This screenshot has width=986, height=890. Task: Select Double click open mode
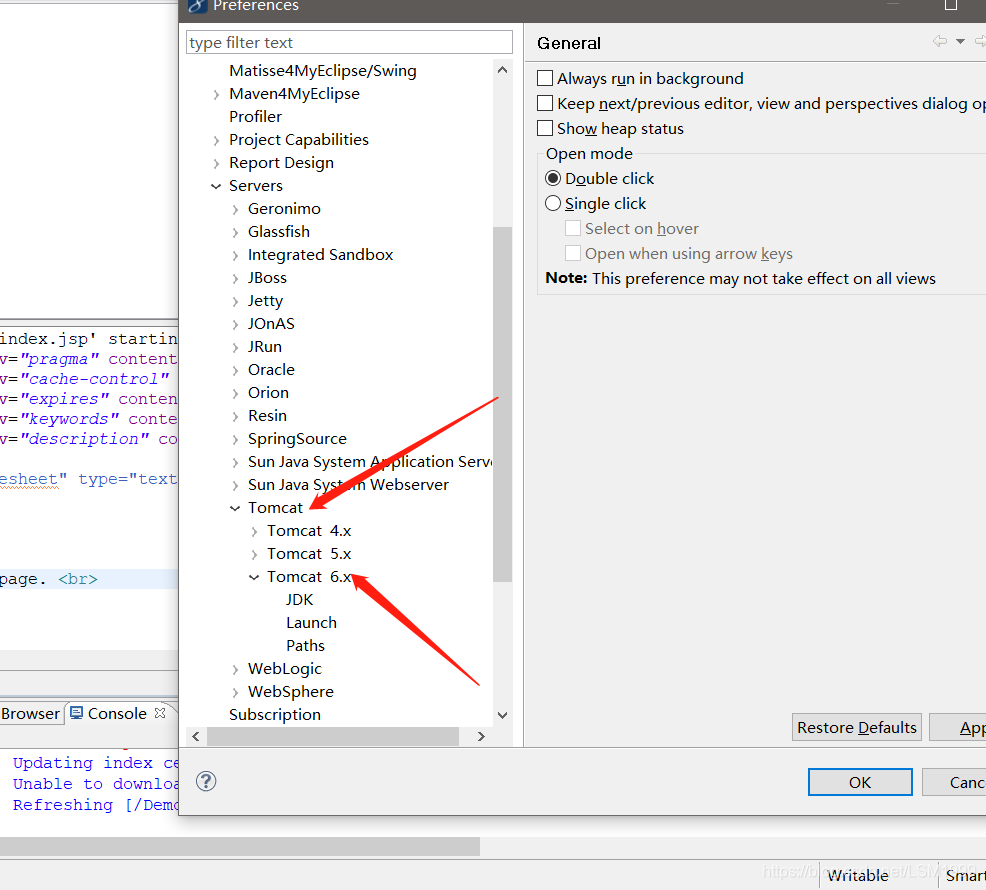click(553, 179)
